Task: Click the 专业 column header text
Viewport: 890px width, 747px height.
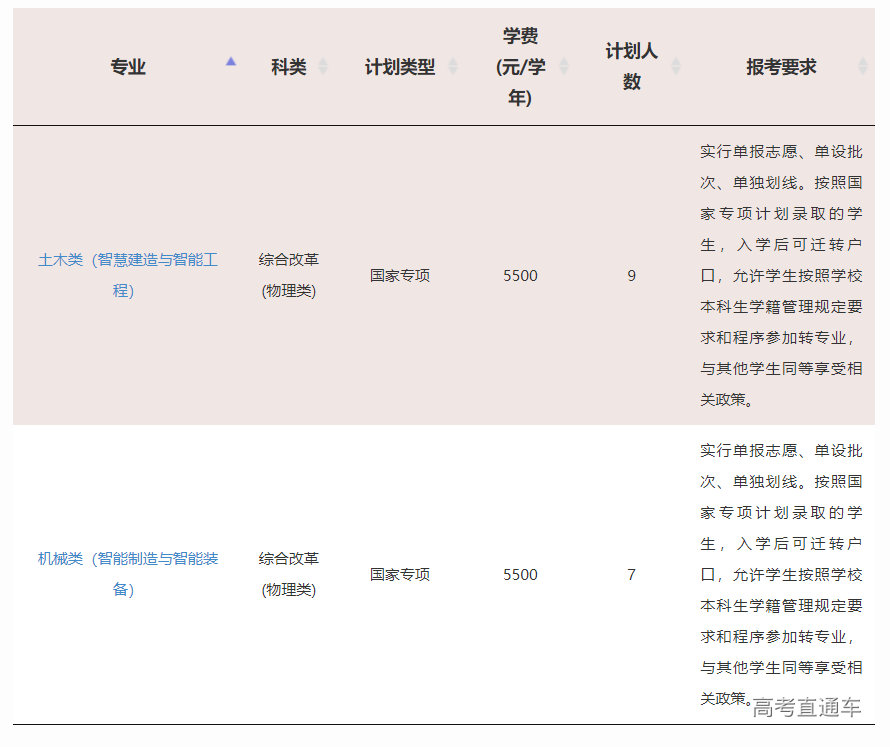Action: pos(128,67)
